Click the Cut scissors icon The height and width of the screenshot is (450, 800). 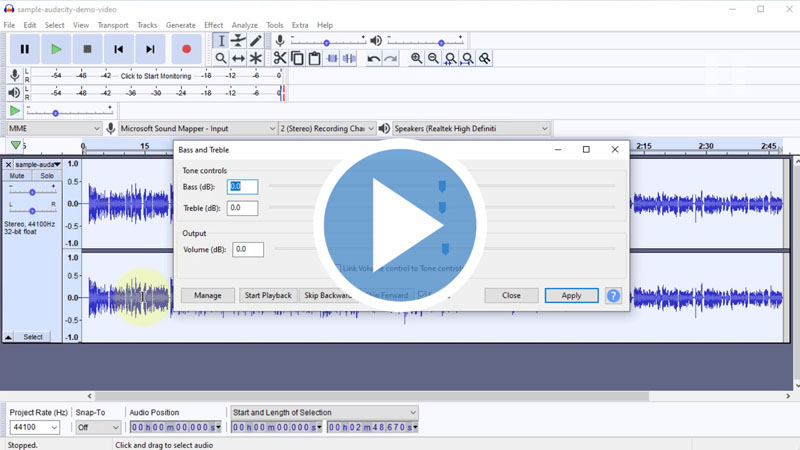(x=280, y=59)
